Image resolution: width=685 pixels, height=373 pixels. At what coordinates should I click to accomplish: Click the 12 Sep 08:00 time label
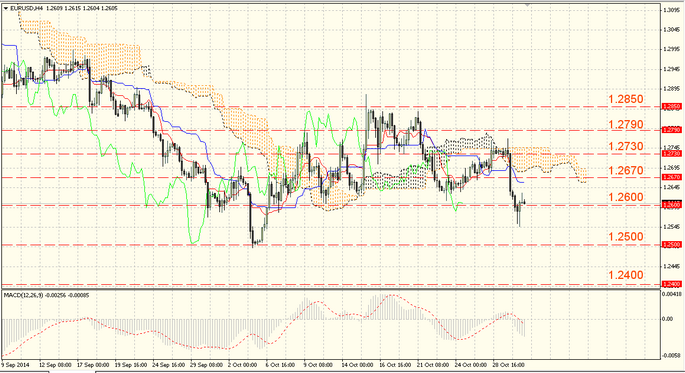[x=55, y=365]
